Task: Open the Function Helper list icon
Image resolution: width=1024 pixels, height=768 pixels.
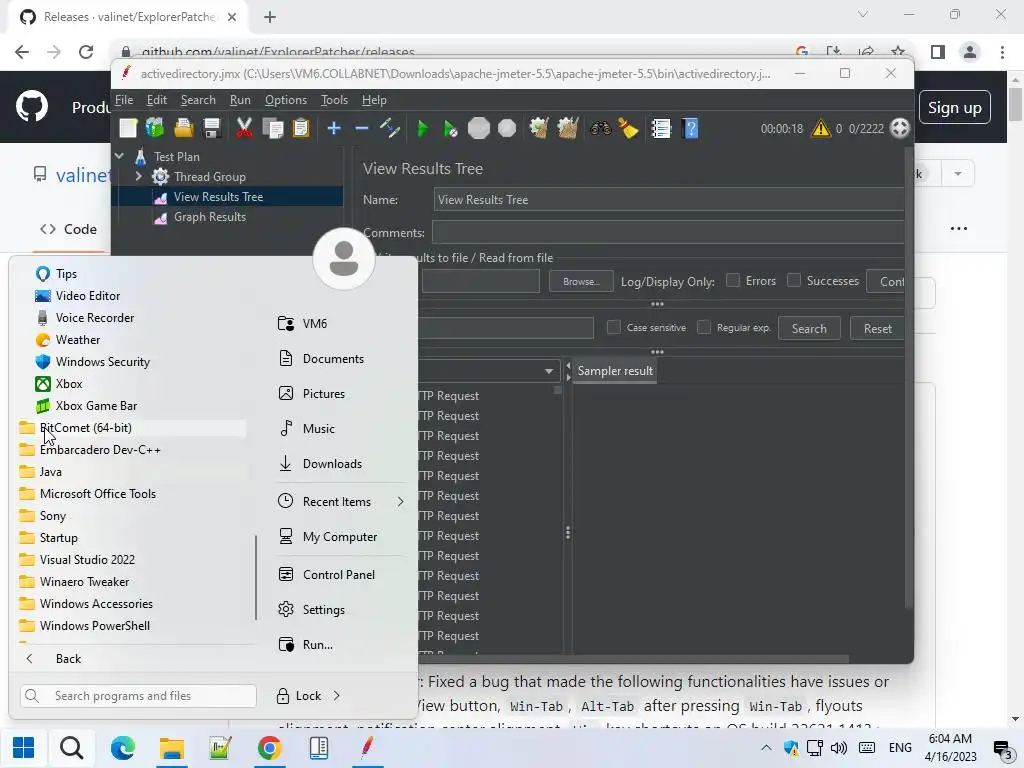Action: [661, 128]
